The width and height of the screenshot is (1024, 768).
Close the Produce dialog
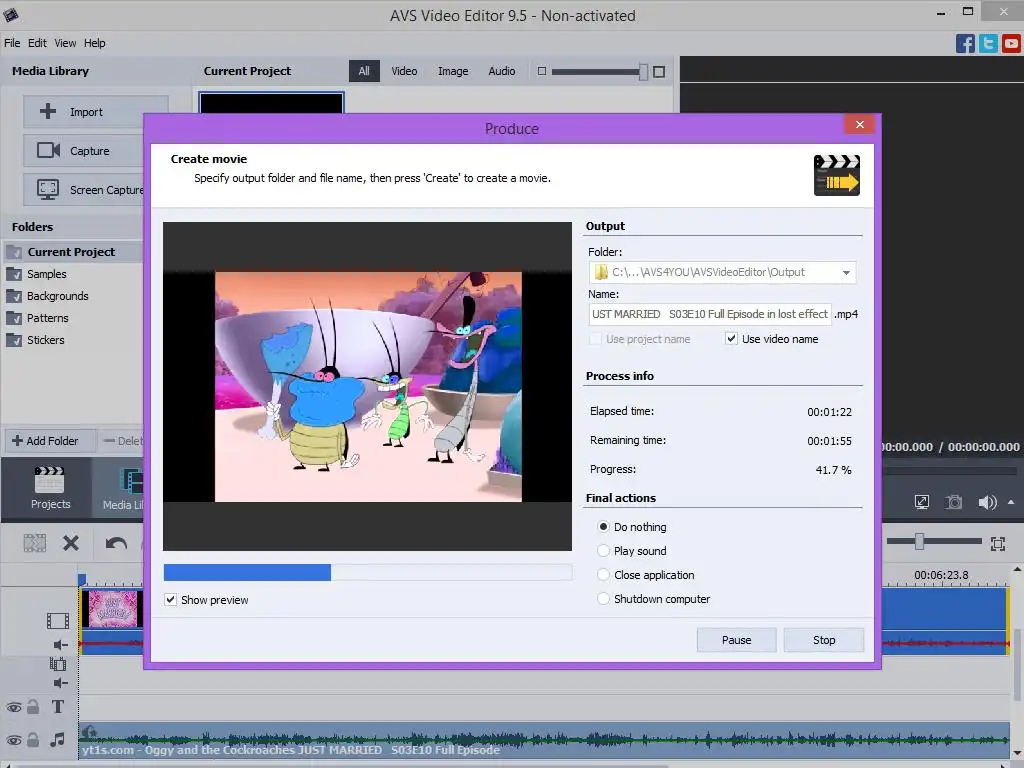[x=859, y=124]
